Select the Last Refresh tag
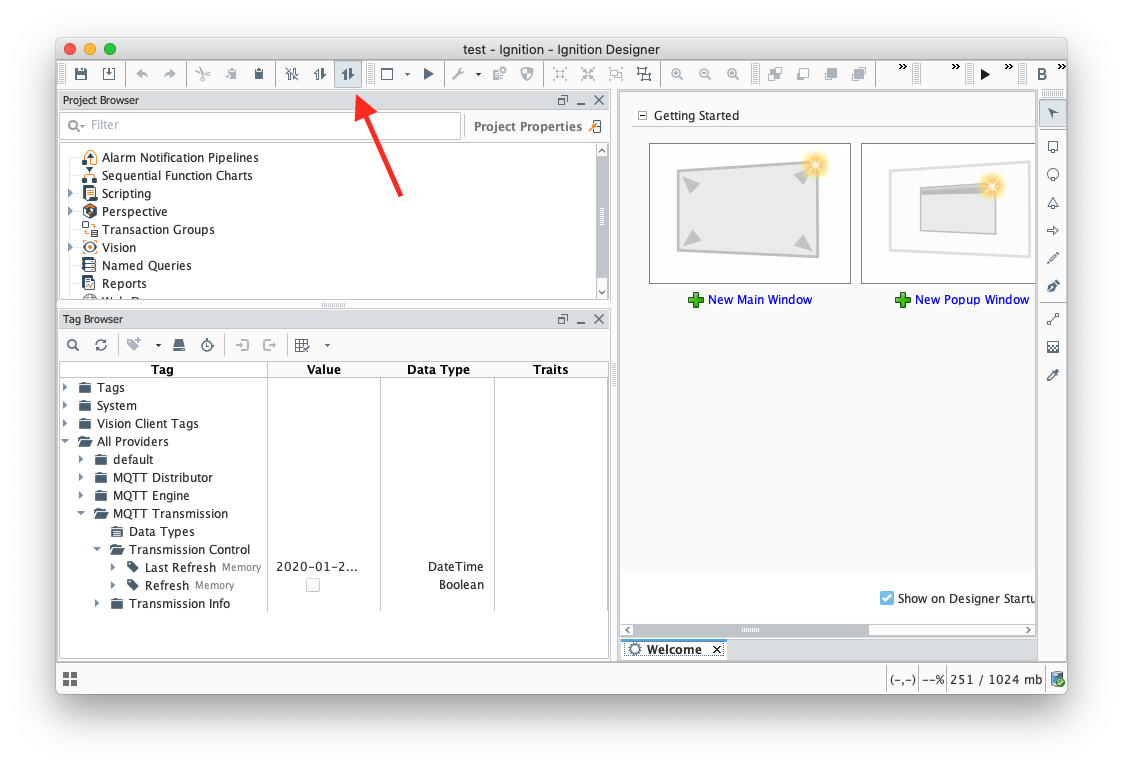The width and height of the screenshot is (1123, 768). coord(180,567)
